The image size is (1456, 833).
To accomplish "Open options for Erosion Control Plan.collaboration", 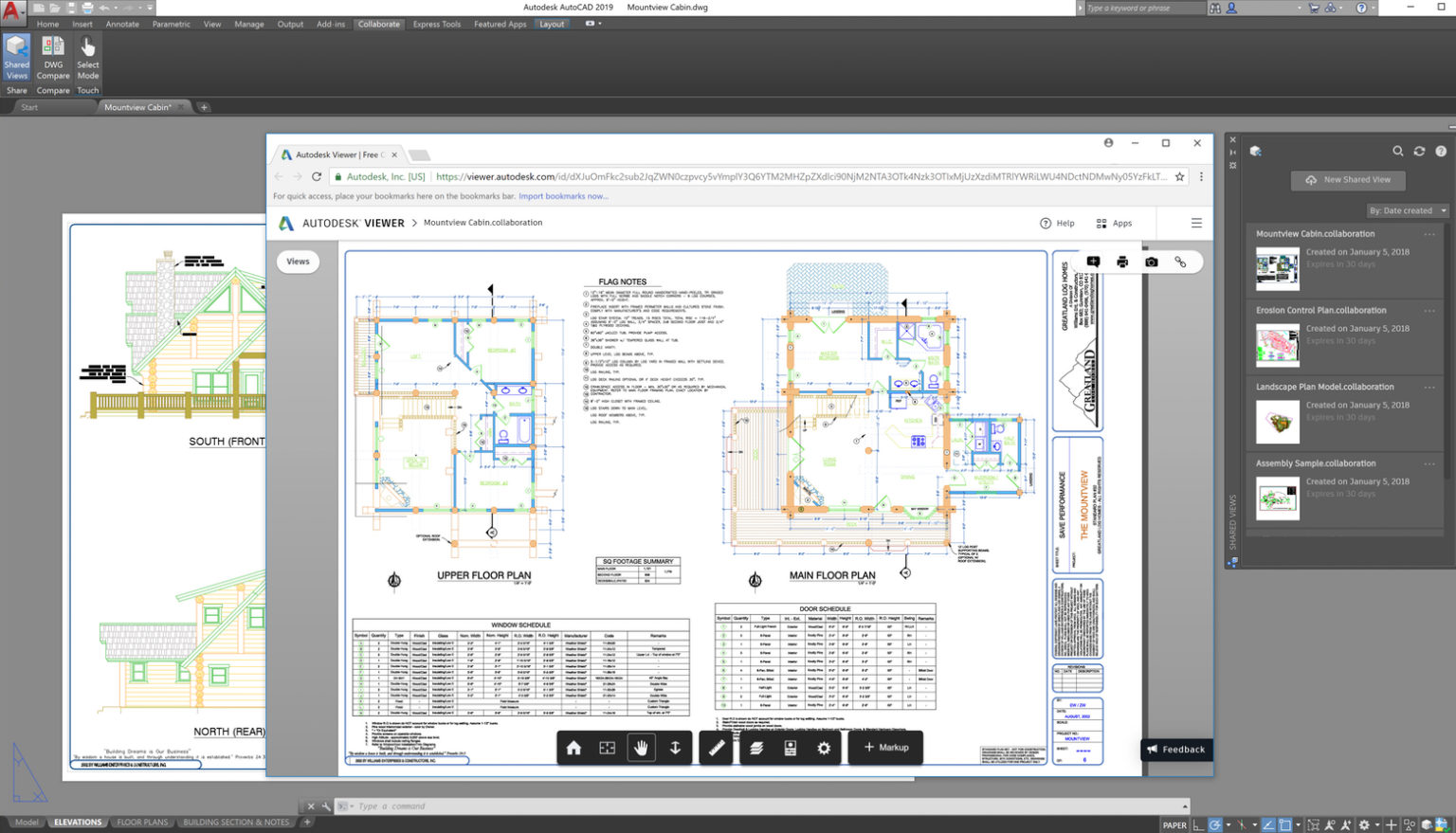I will (1429, 311).
